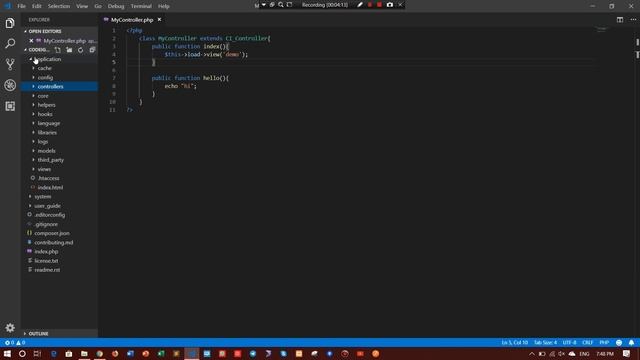Refresh the explorer file tree

[x=81, y=50]
